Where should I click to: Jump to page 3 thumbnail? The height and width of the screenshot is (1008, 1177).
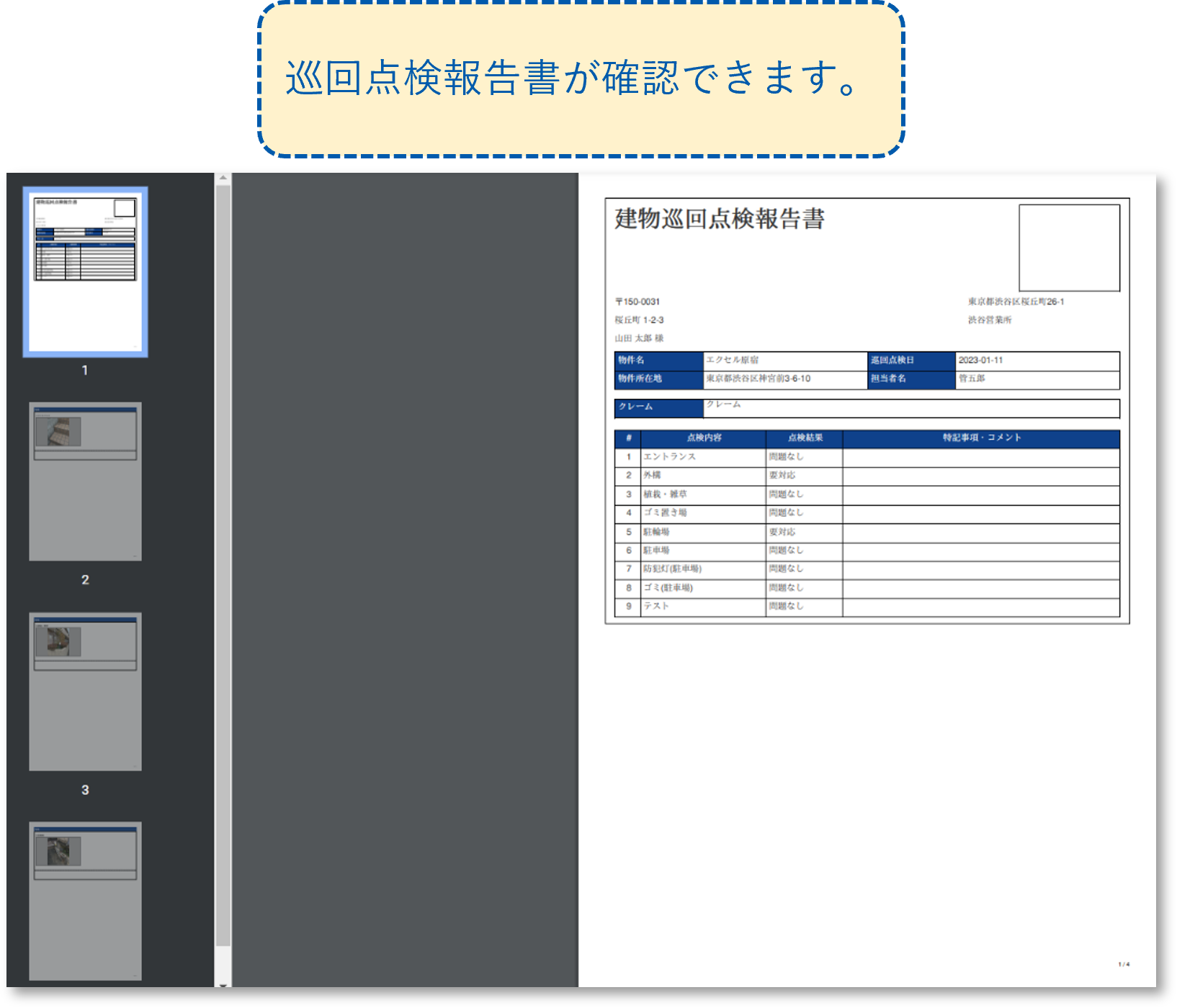[85, 691]
